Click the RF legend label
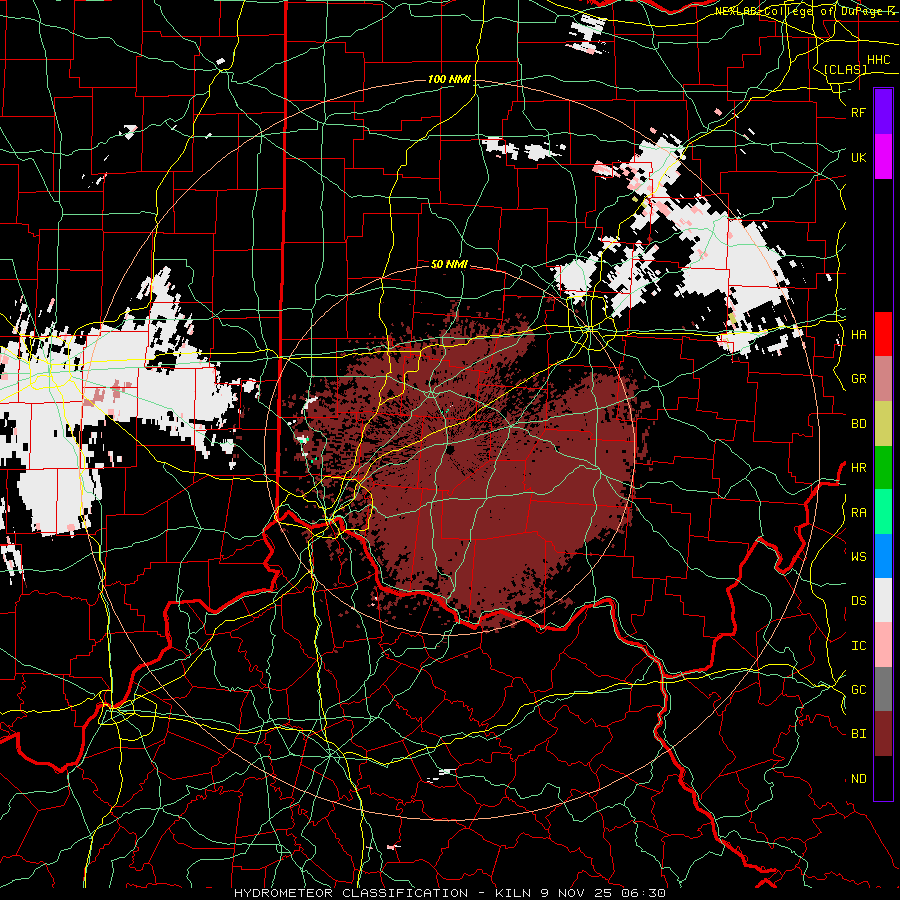The height and width of the screenshot is (900, 900). click(858, 112)
